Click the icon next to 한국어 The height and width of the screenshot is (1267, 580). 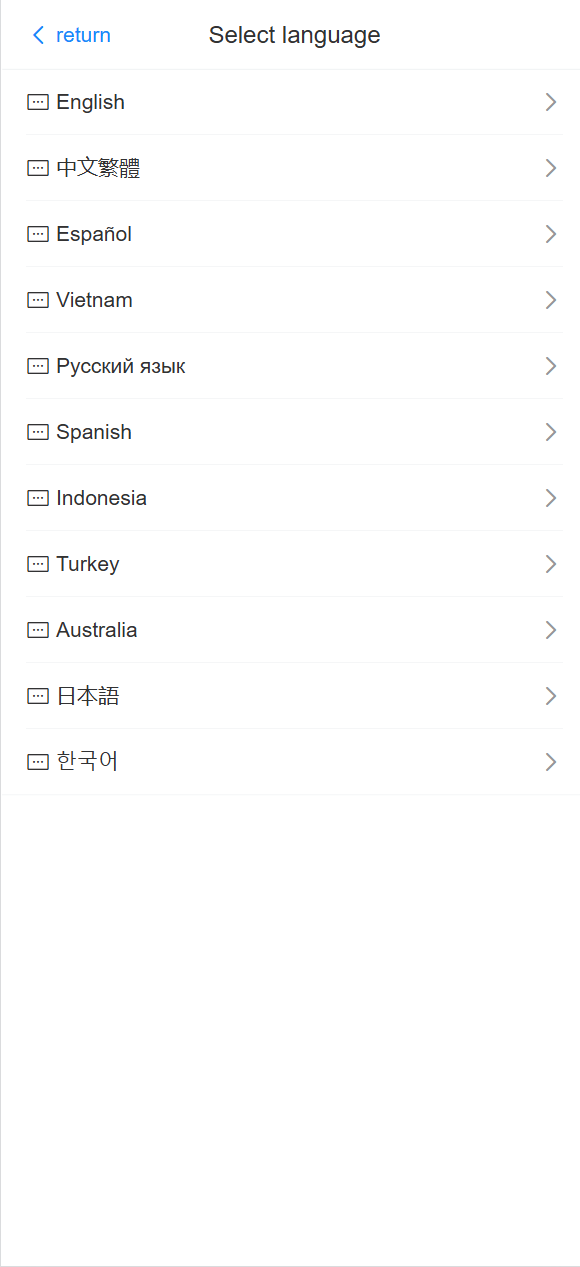38,762
